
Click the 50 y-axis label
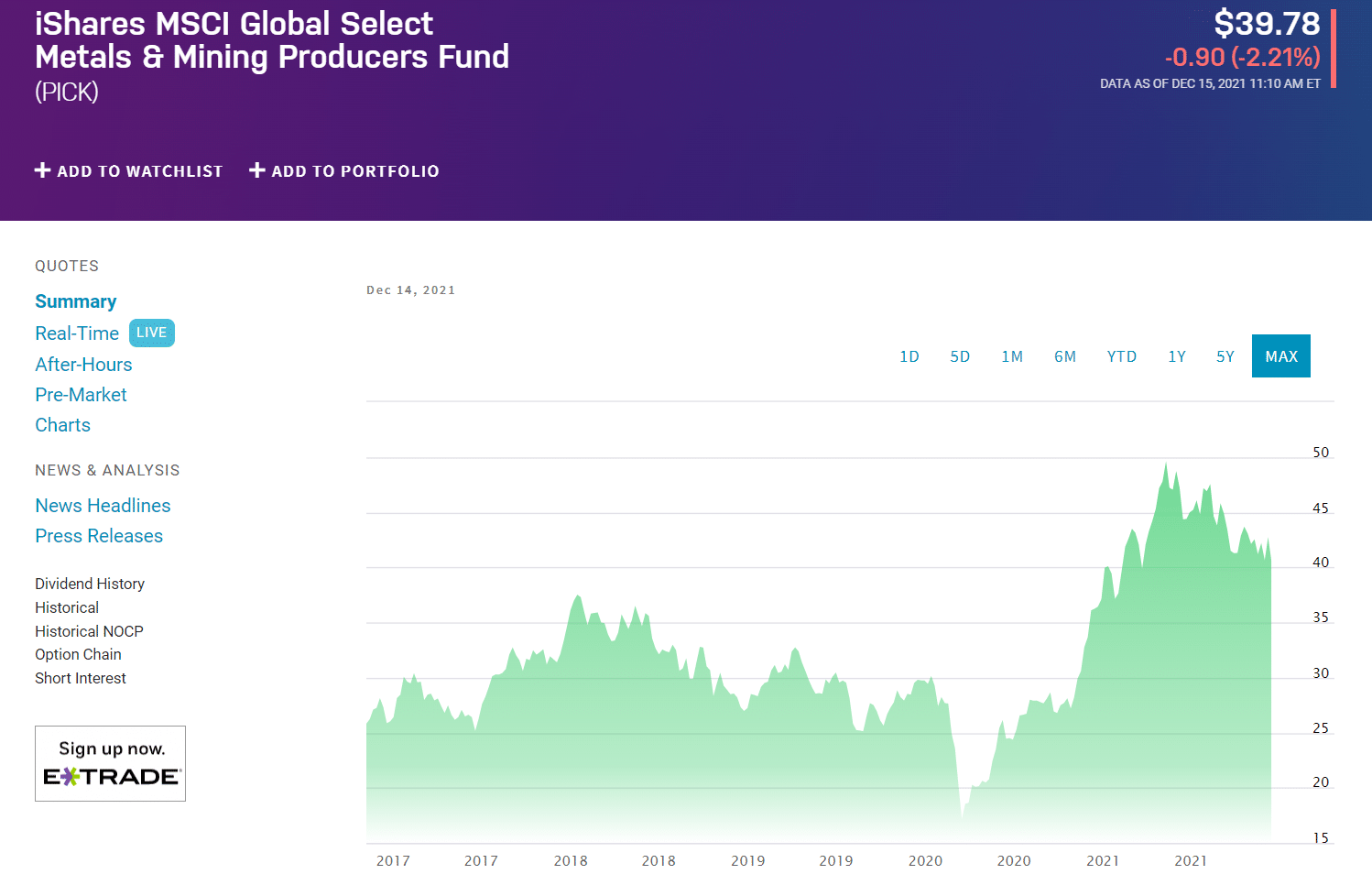(x=1321, y=453)
